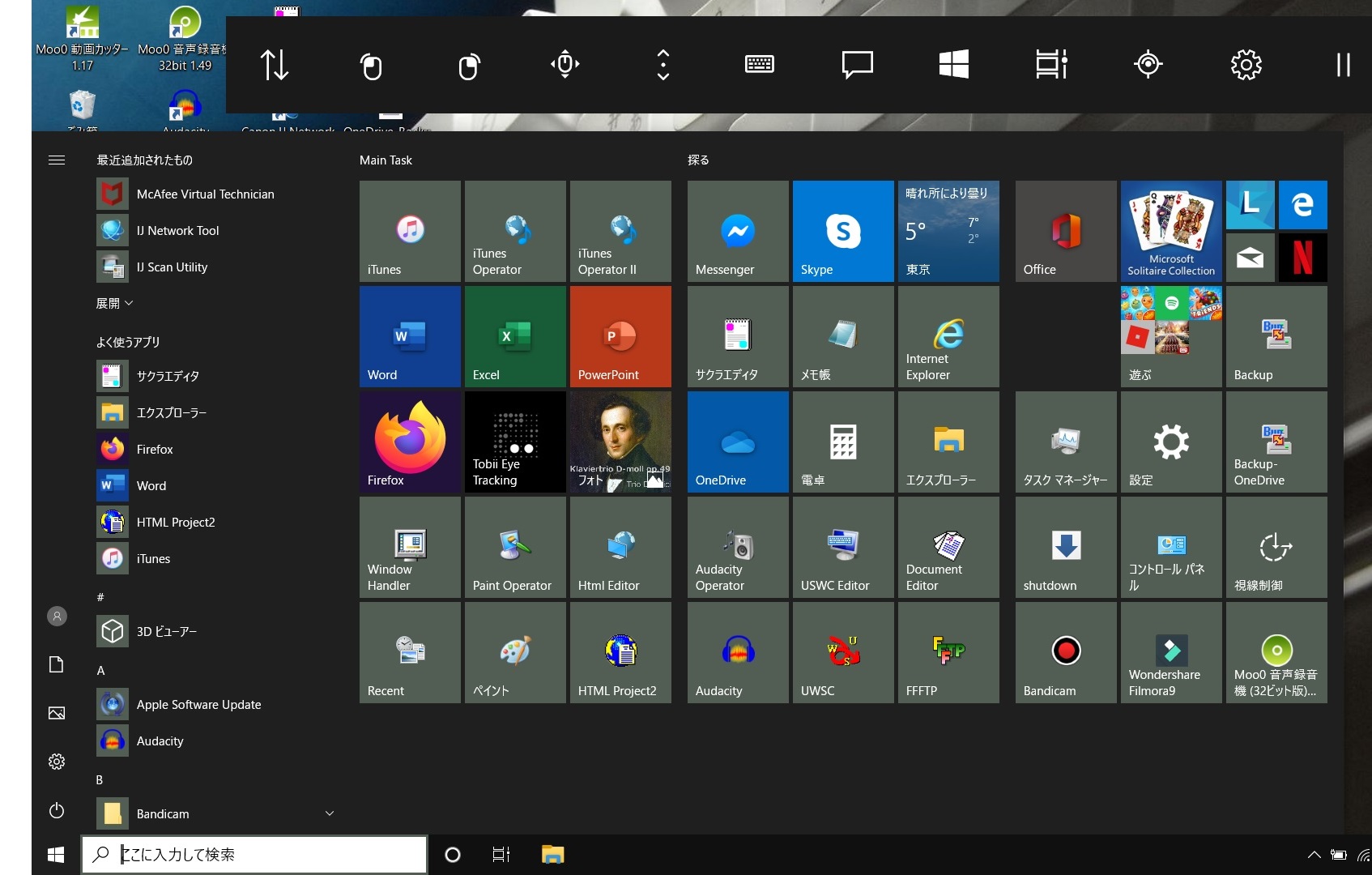Image resolution: width=1372 pixels, height=875 pixels.
Task: Open Microsoft Solitaire Collection tile
Action: click(x=1171, y=231)
